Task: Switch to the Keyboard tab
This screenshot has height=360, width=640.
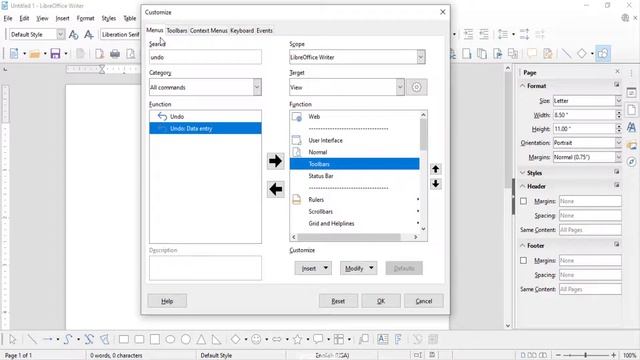Action: click(x=242, y=31)
